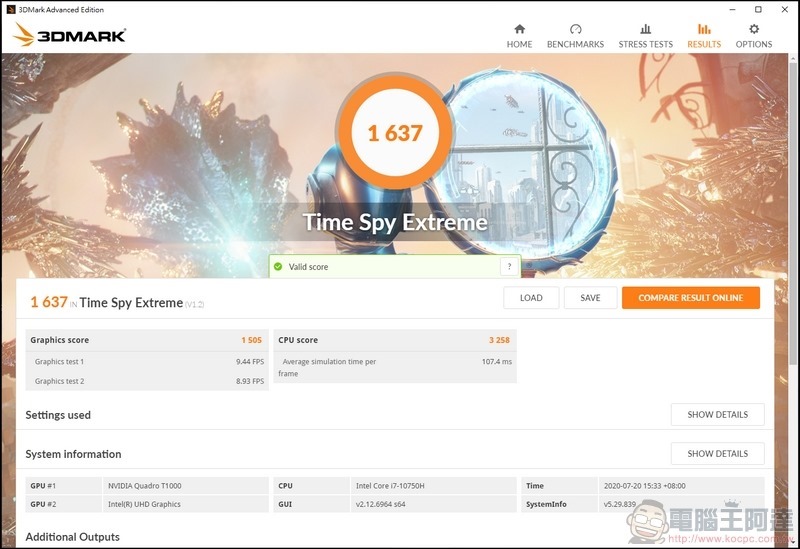800x549 pixels.
Task: Click Intel(R) UHD Graphics value
Action: [144, 504]
